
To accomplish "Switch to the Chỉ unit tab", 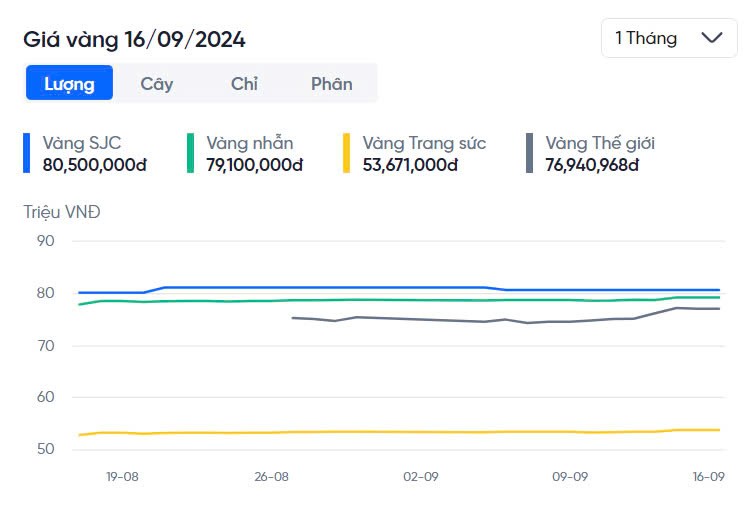I will click(x=244, y=83).
